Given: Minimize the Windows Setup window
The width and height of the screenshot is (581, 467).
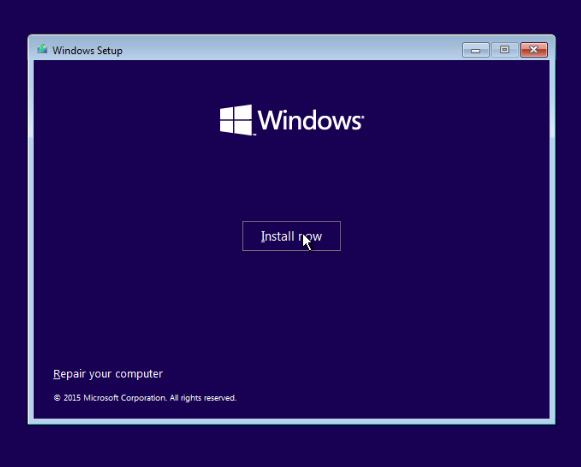Looking at the screenshot, I should pyautogui.click(x=476, y=50).
